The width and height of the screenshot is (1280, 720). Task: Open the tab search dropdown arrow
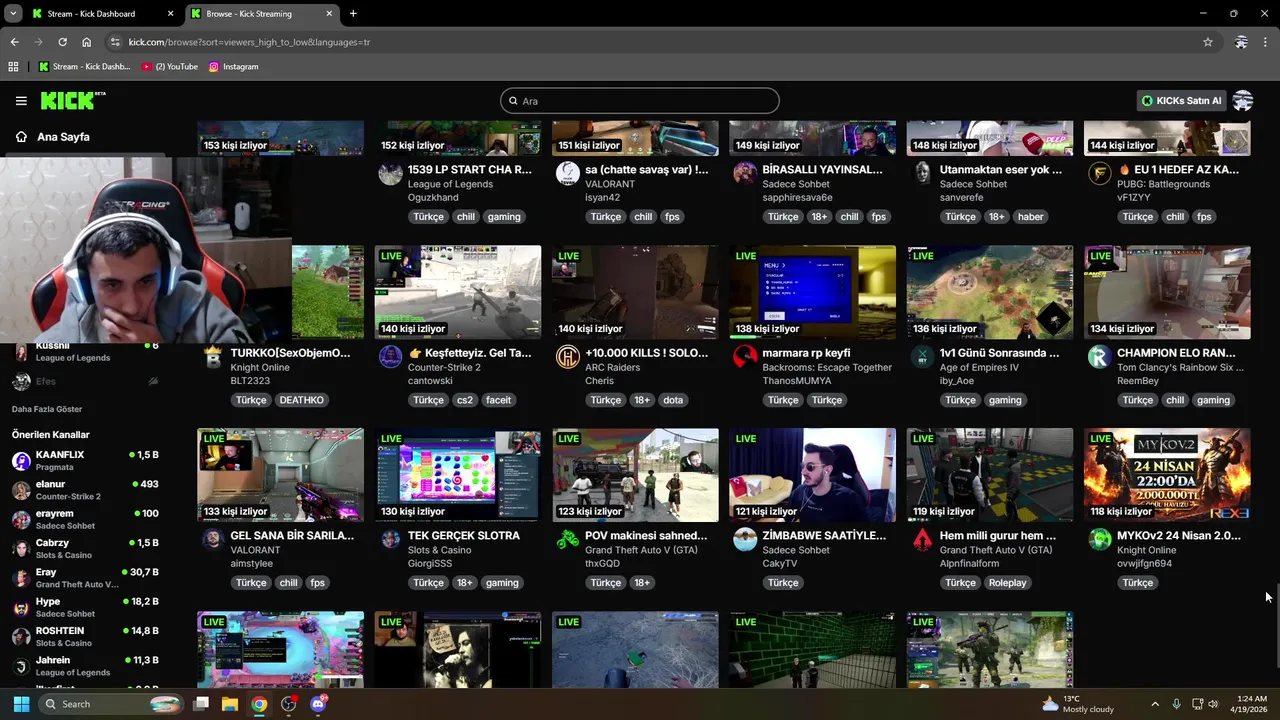[x=12, y=14]
